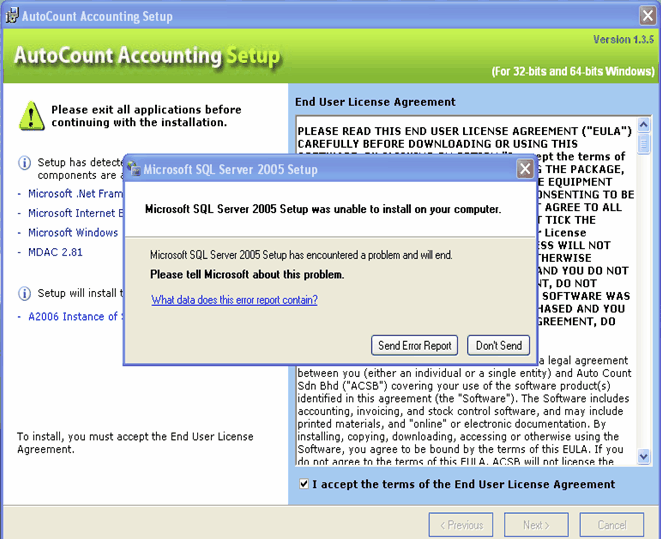The image size is (661, 539).
Task: Click the 'has encountered a problem and will end' line
Action: (301, 255)
